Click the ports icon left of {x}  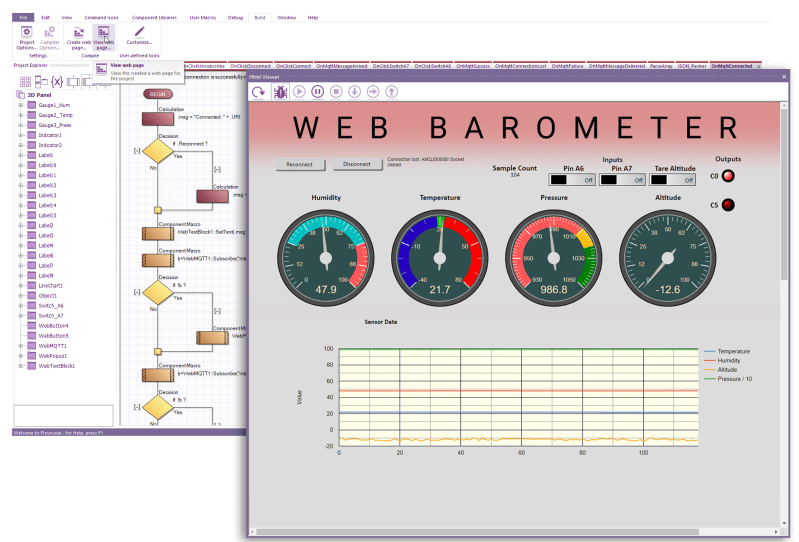(x=41, y=82)
